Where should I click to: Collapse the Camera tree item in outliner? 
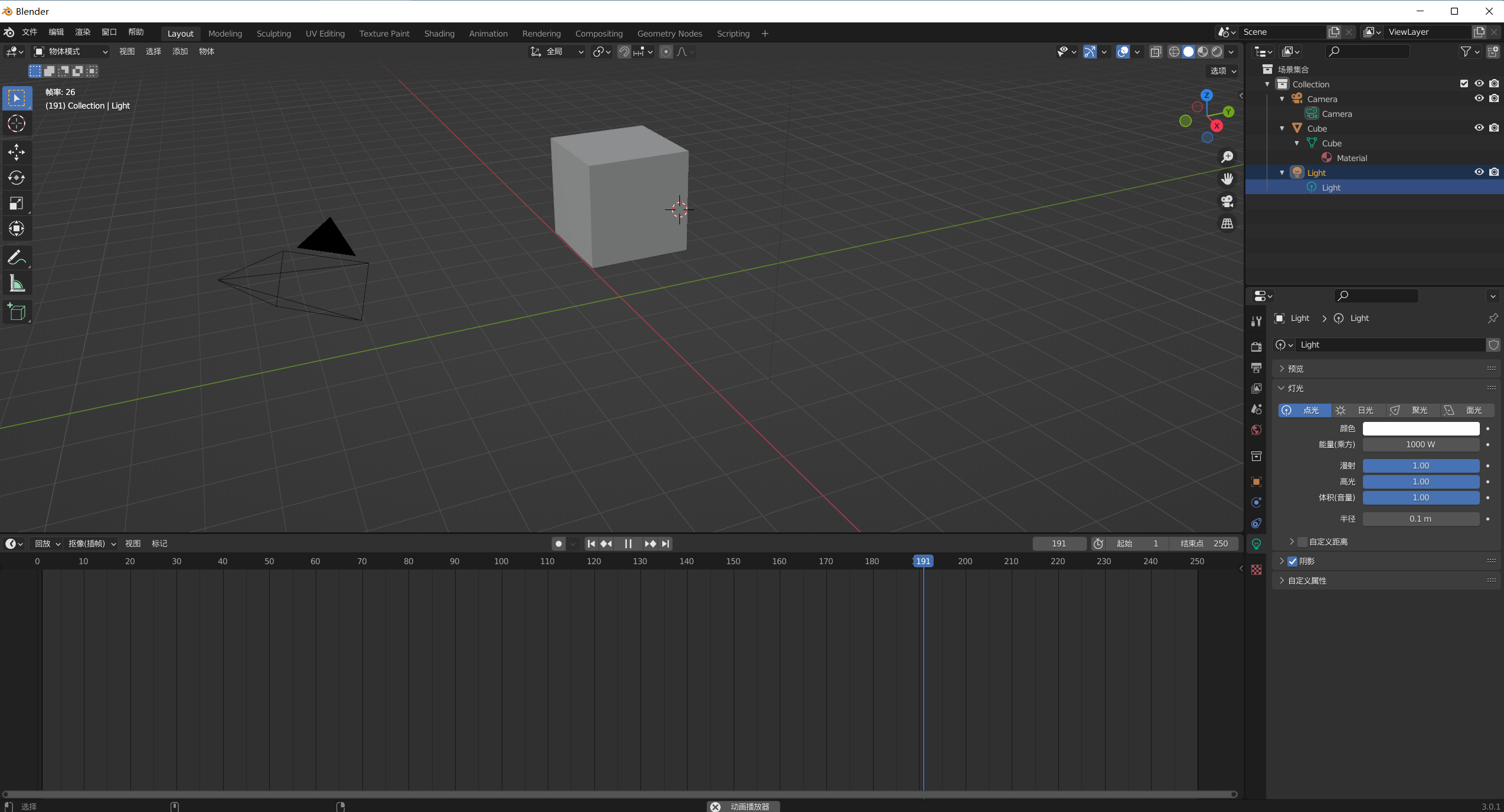click(1281, 99)
